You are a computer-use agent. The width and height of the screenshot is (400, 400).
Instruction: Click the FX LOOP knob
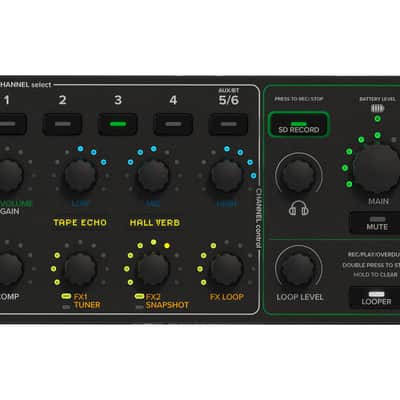pyautogui.click(x=227, y=269)
